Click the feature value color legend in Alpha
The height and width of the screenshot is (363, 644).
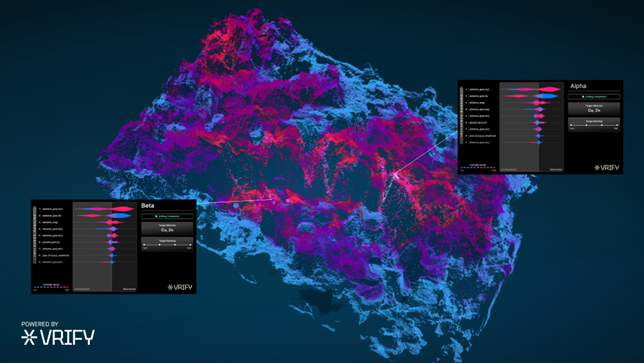click(x=478, y=167)
